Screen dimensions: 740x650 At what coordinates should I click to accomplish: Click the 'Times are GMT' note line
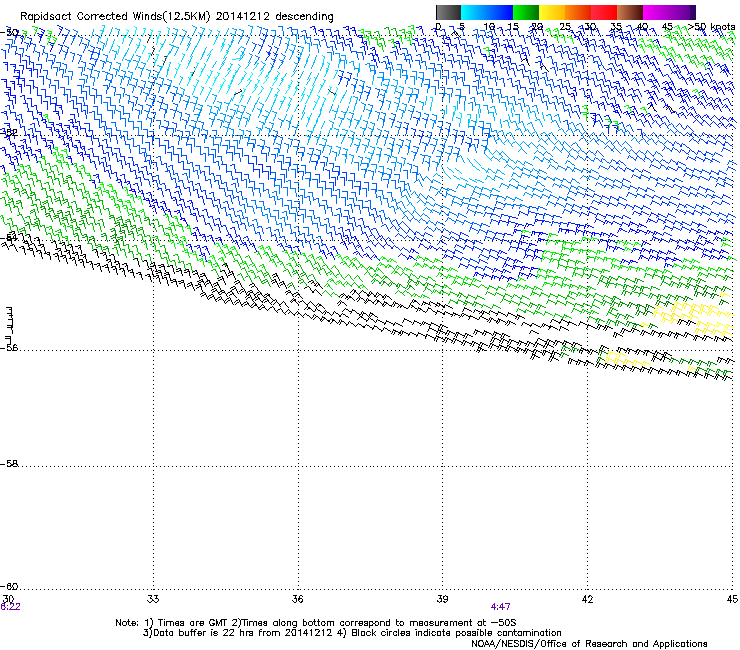(315, 623)
